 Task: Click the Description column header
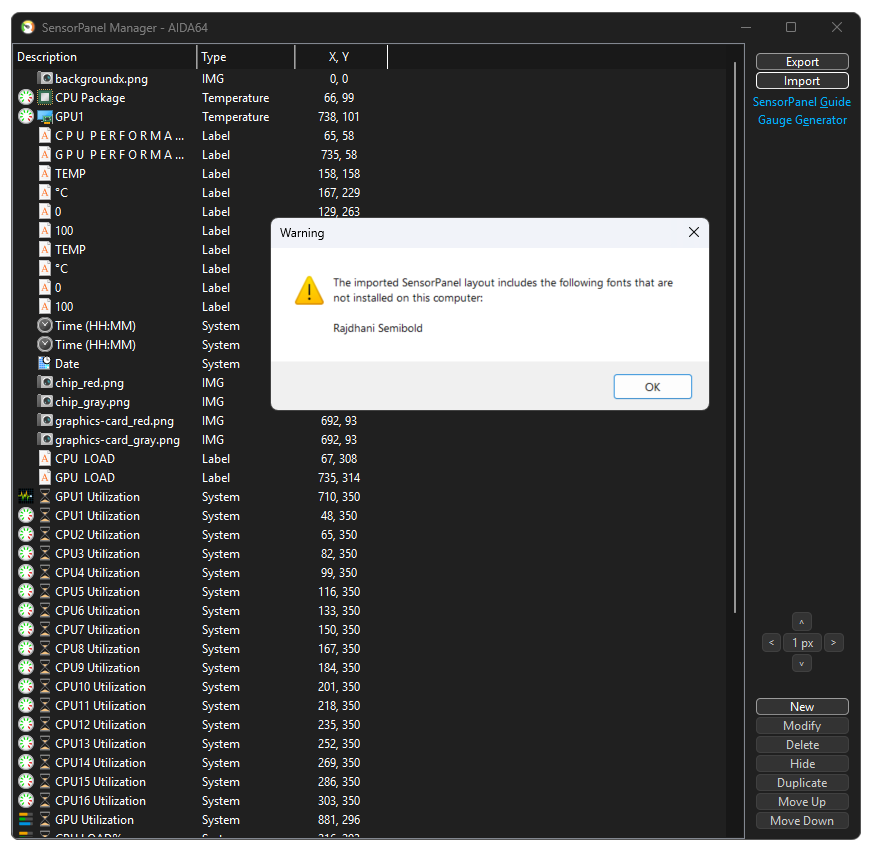[104, 57]
